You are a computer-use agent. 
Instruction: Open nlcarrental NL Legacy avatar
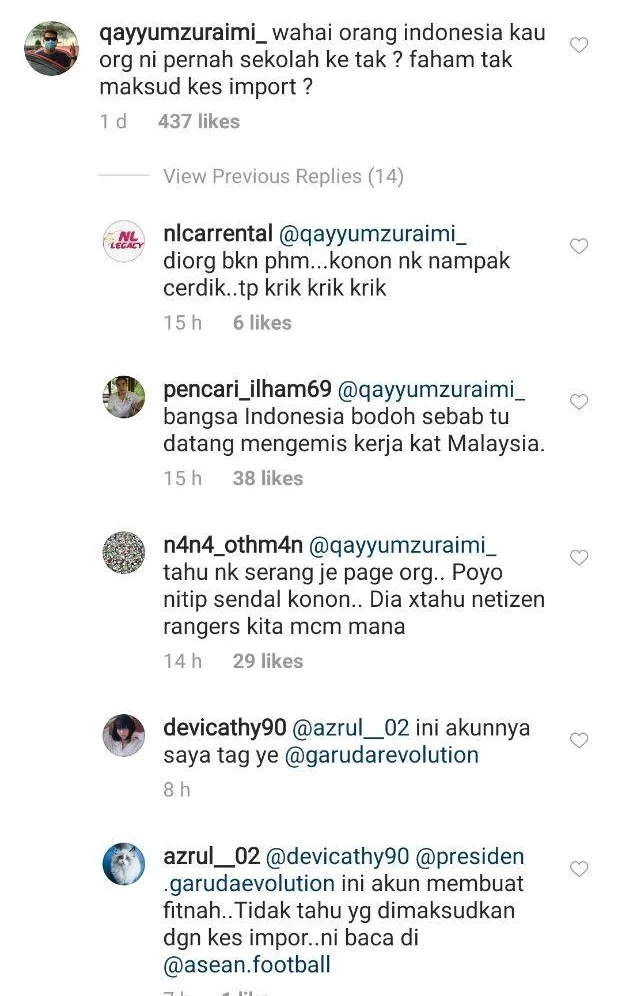(124, 241)
